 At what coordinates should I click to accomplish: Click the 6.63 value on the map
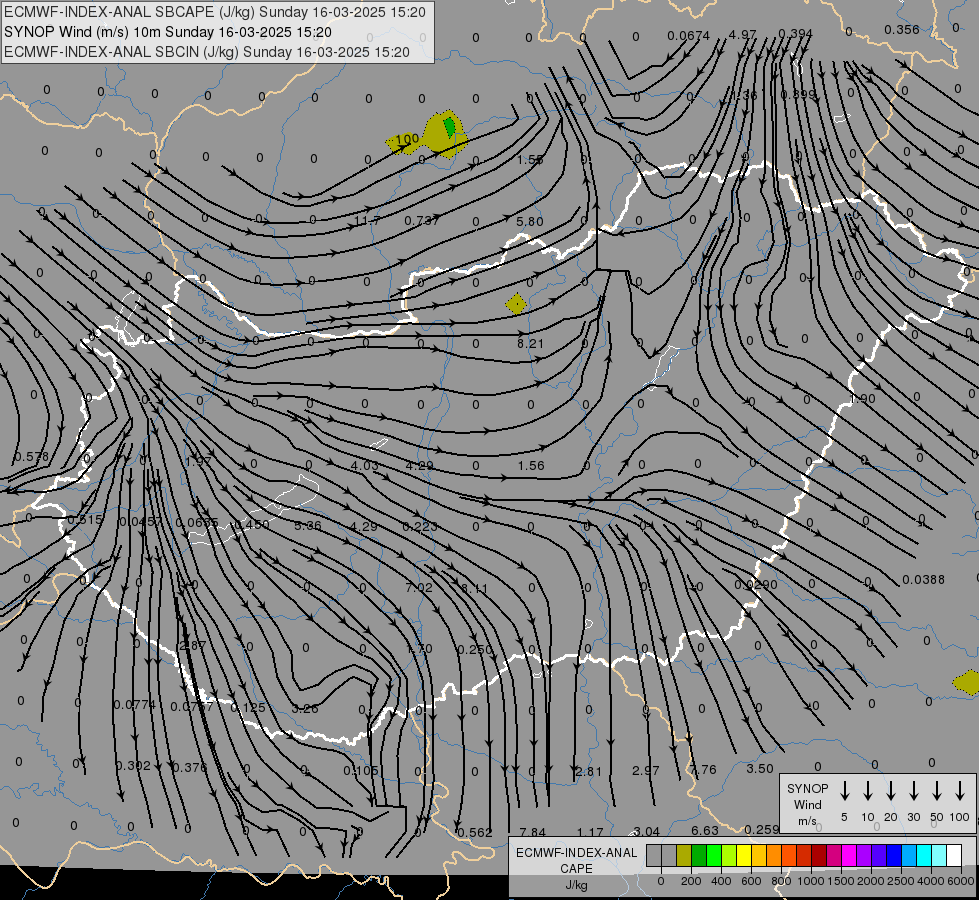705,831
